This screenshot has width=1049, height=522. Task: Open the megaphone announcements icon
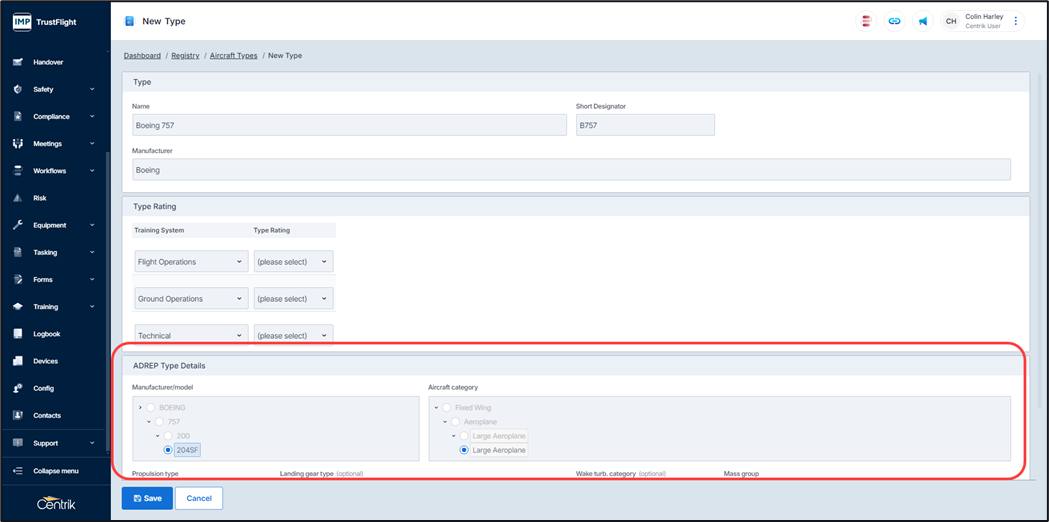pos(922,21)
